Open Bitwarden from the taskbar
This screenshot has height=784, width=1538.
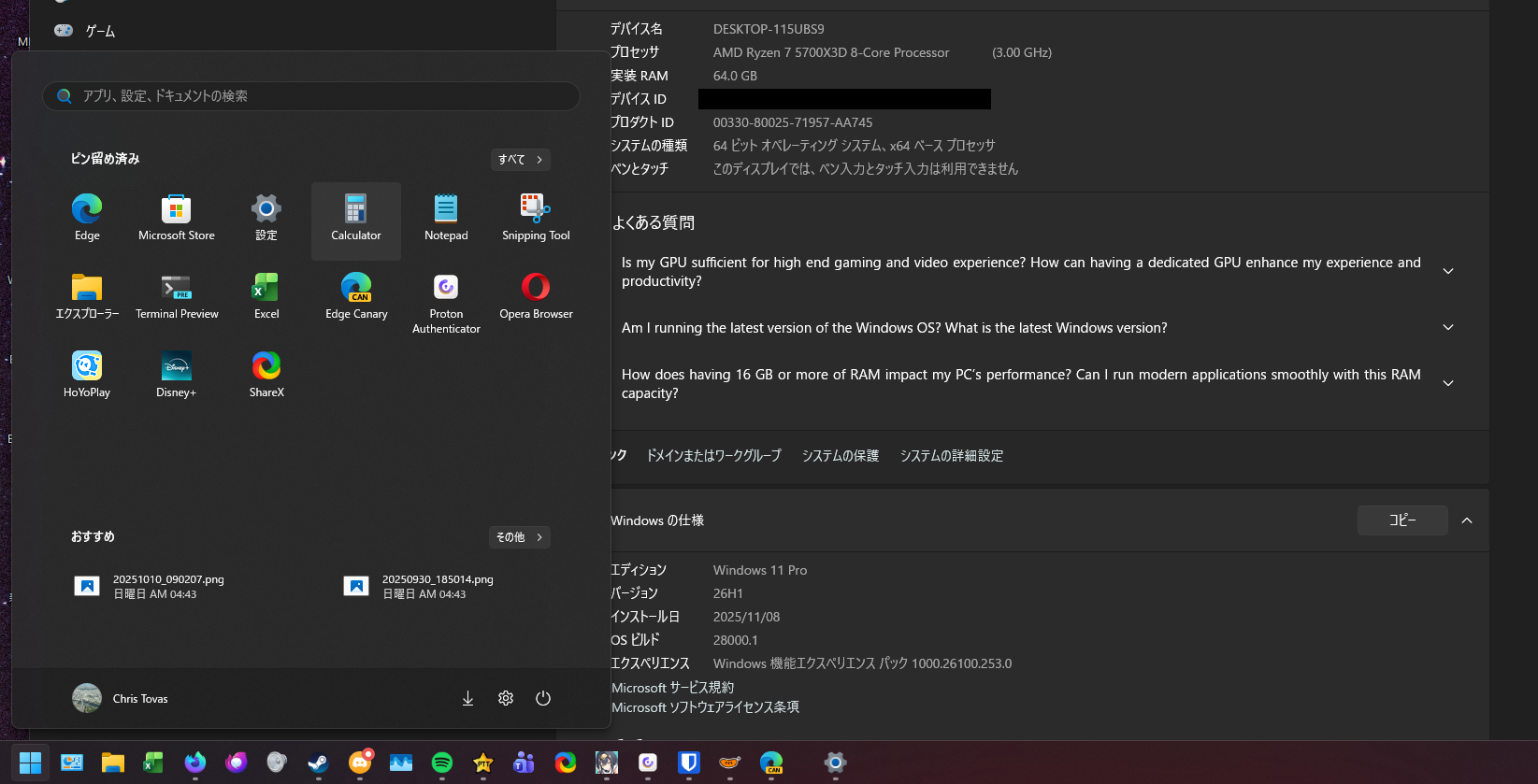(689, 763)
